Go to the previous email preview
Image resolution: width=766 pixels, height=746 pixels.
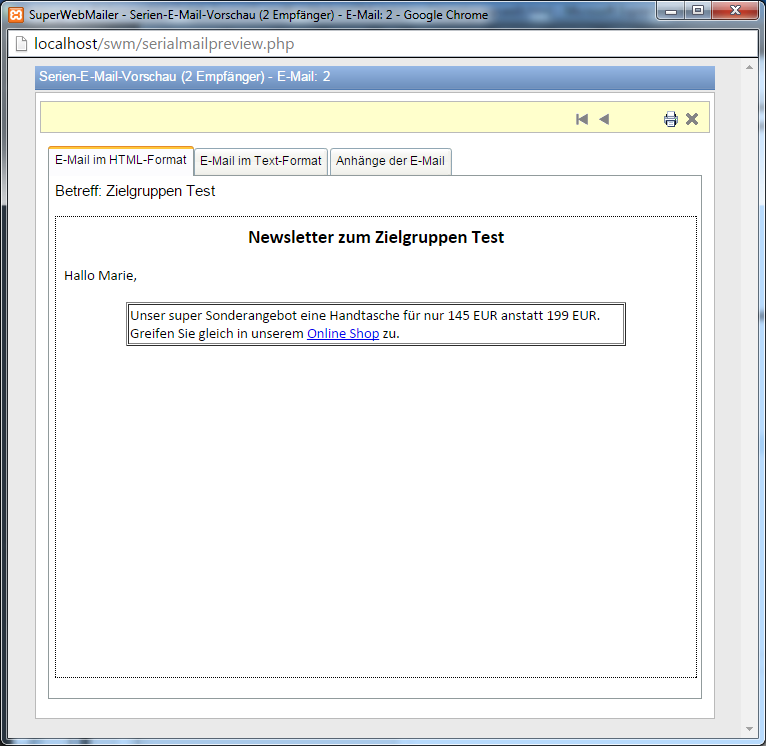pyautogui.click(x=604, y=120)
